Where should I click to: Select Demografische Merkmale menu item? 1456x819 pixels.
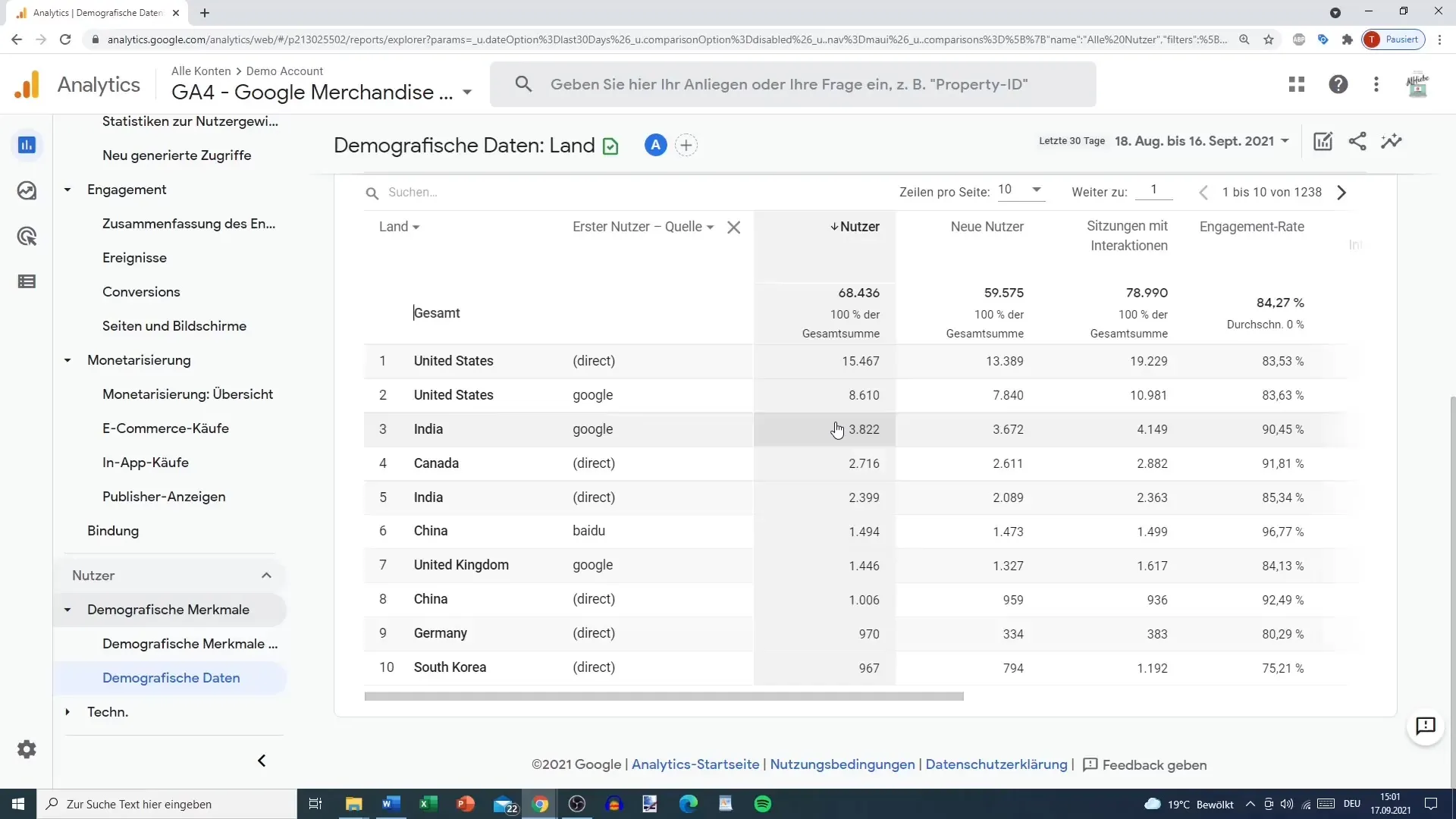pos(169,608)
